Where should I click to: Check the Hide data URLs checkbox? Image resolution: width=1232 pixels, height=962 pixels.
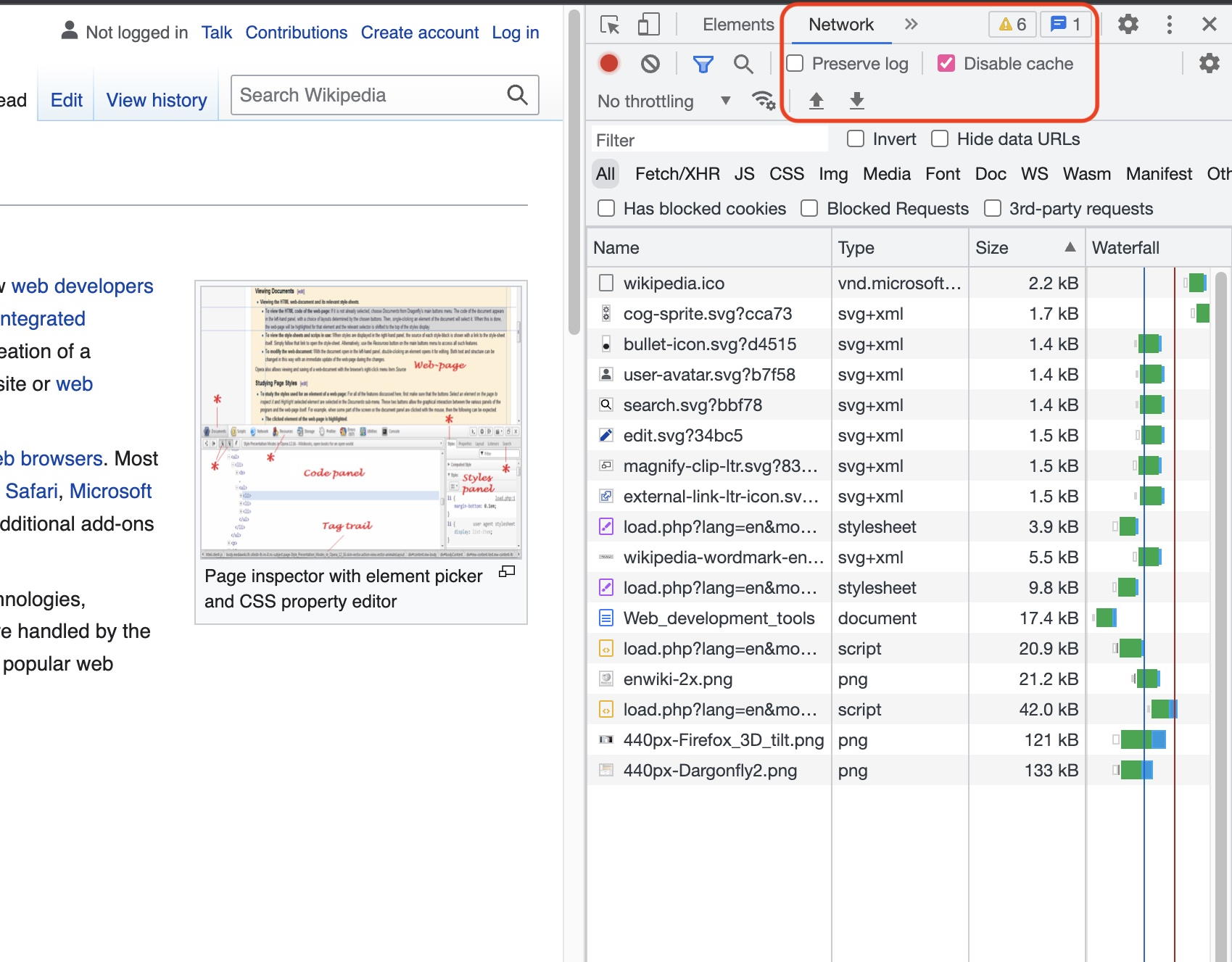point(940,138)
